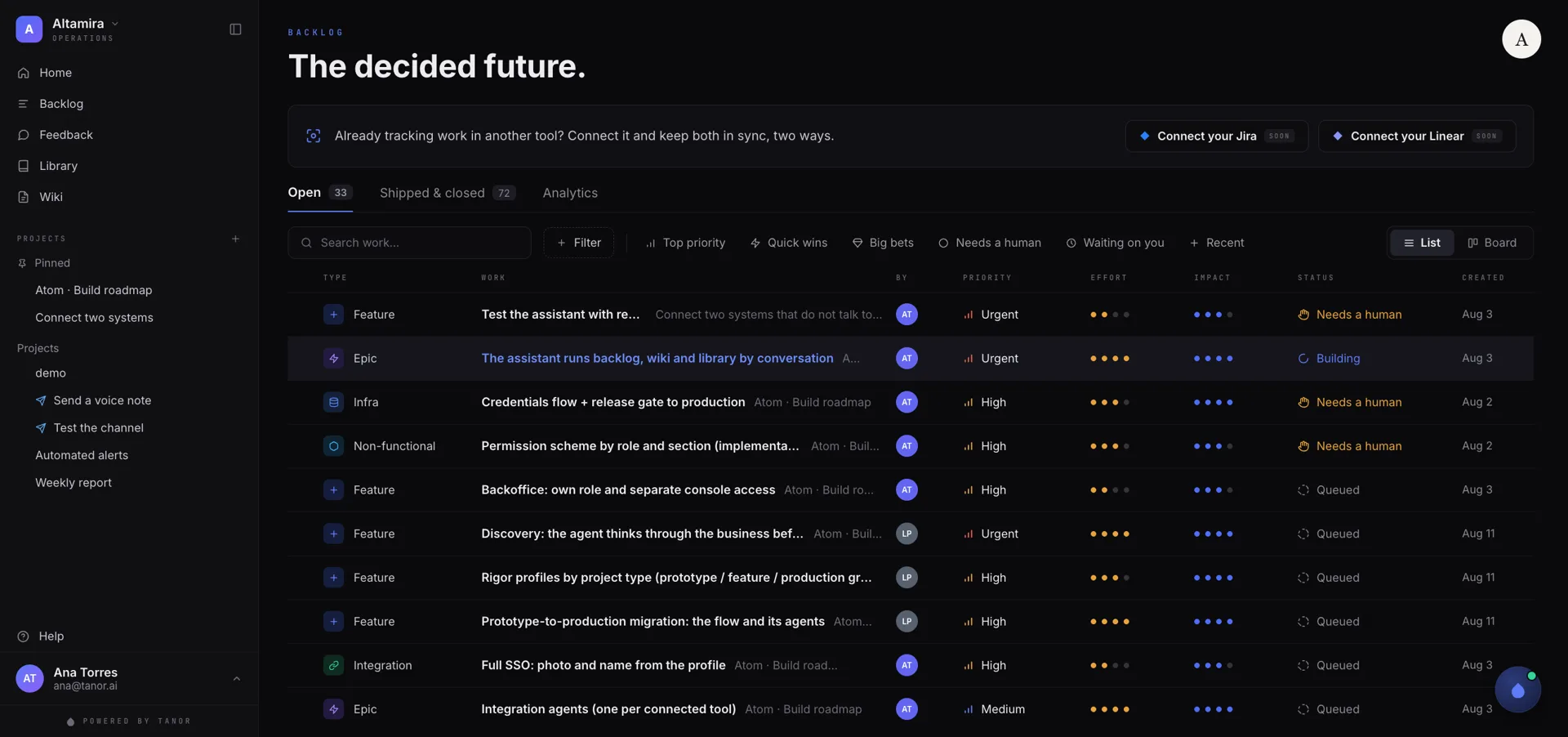Collapse the sidebar panel icon
The width and height of the screenshot is (1568, 737).
coord(235,29)
